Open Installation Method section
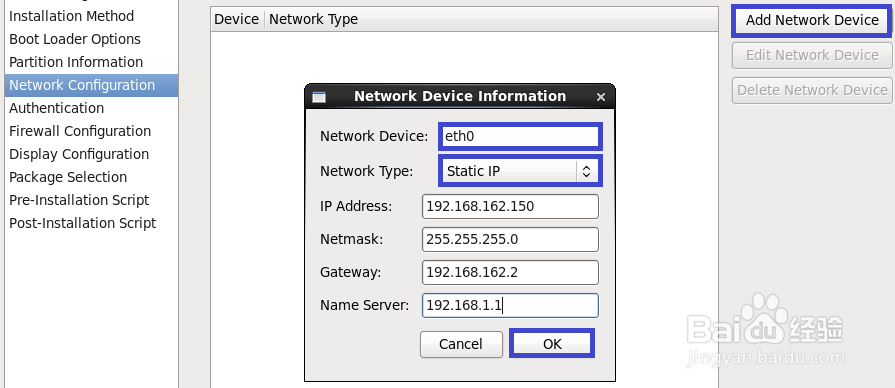The height and width of the screenshot is (388, 895). 91,16
